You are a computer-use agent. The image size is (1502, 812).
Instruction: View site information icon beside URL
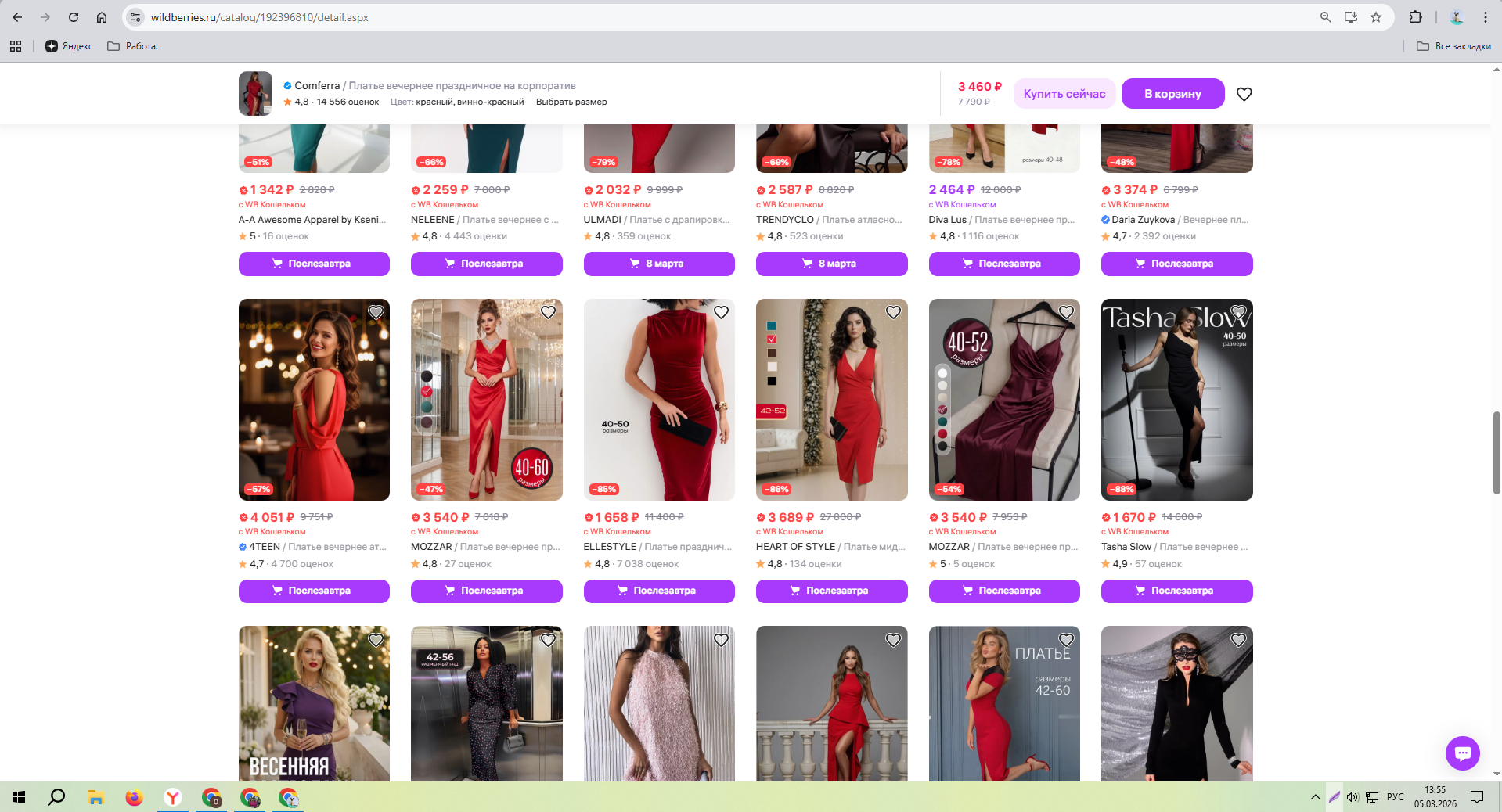point(135,17)
